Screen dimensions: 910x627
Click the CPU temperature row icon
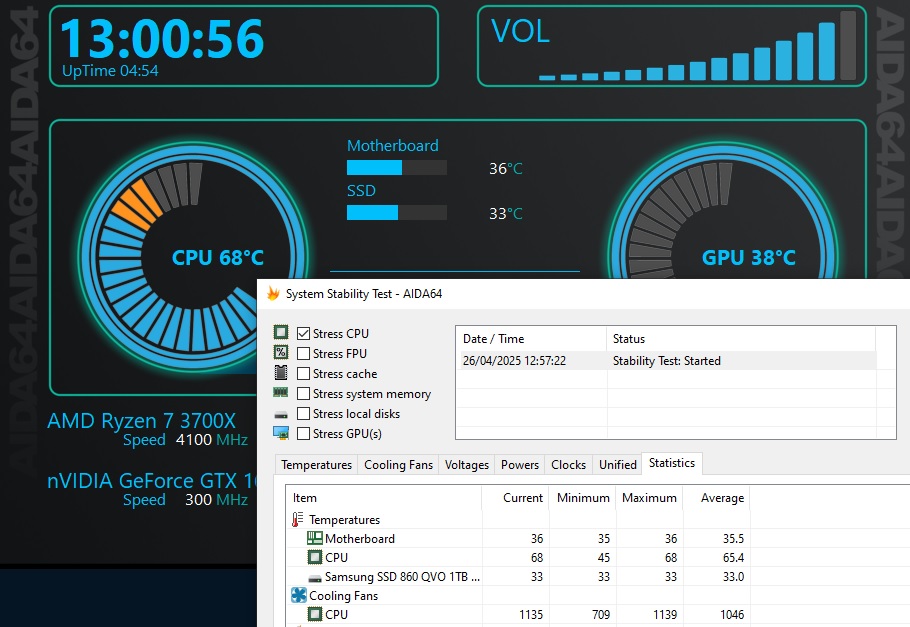coord(315,557)
